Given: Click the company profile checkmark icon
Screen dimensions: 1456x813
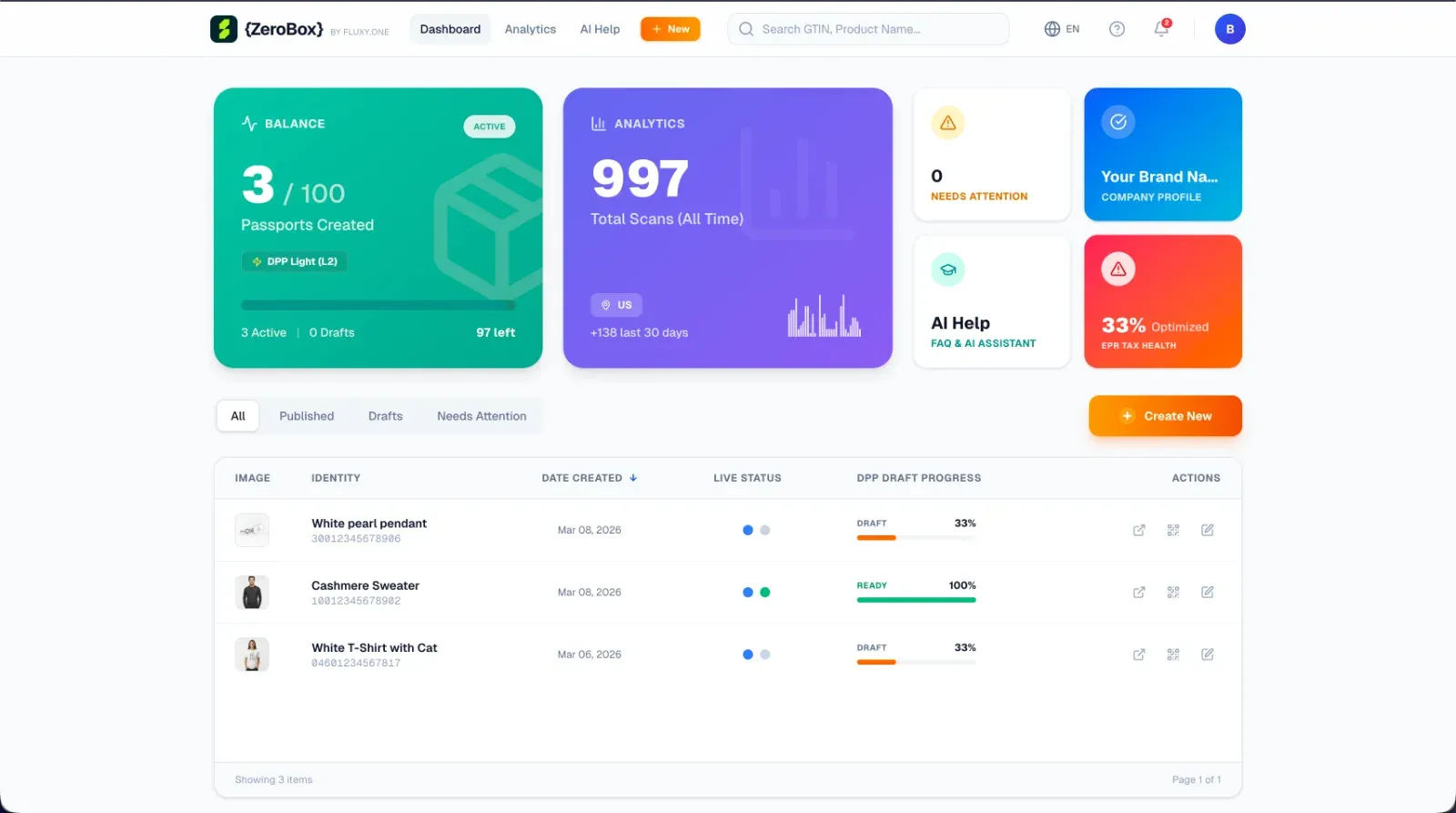Looking at the screenshot, I should (x=1117, y=122).
